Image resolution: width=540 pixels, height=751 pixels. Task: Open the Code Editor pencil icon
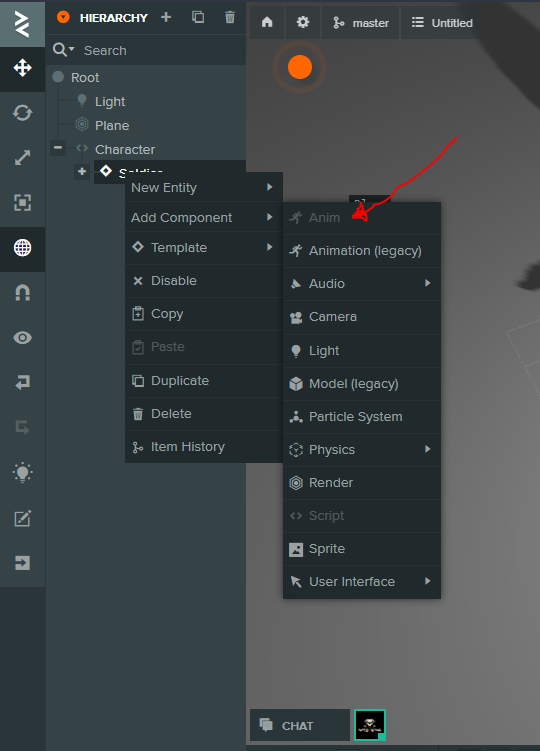click(x=23, y=518)
